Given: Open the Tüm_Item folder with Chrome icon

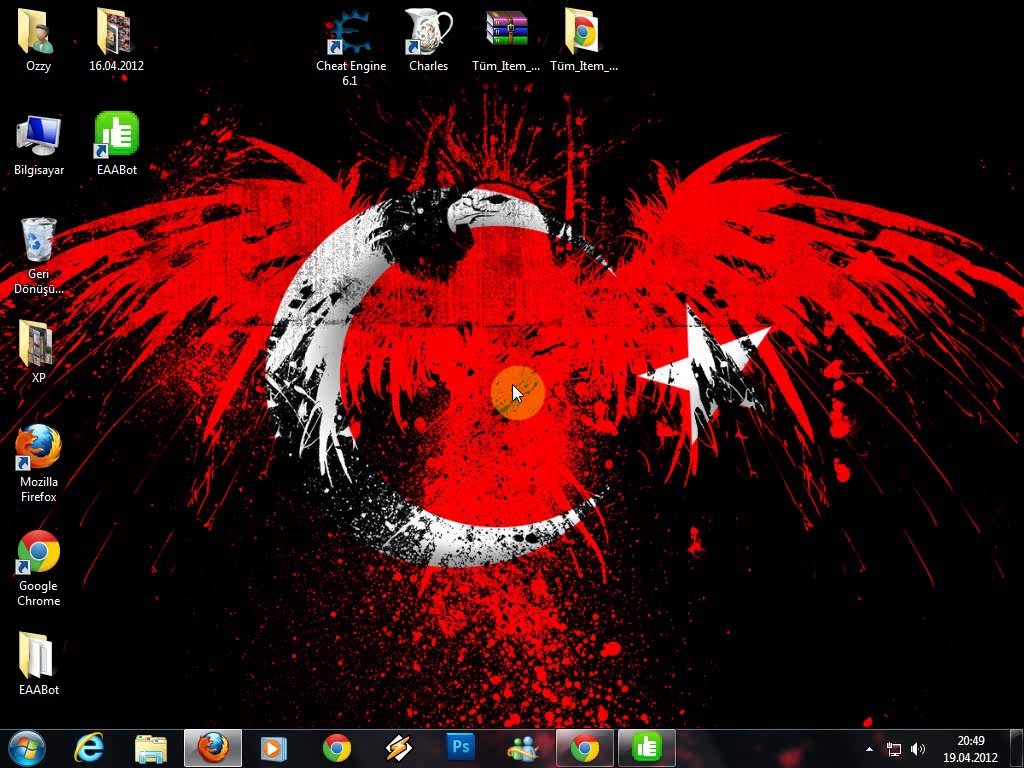Looking at the screenshot, I should (584, 39).
